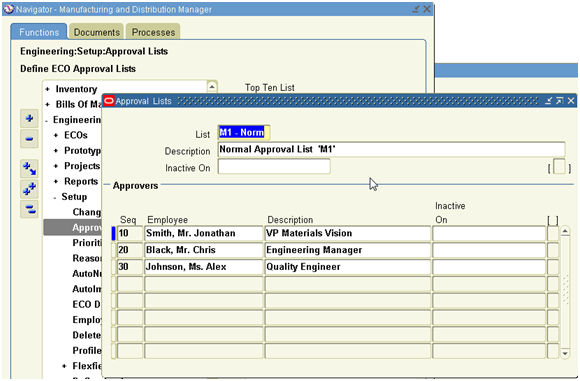Image resolution: width=580 pixels, height=381 pixels.
Task: Expand the ECOs tree node
Action: (56, 135)
